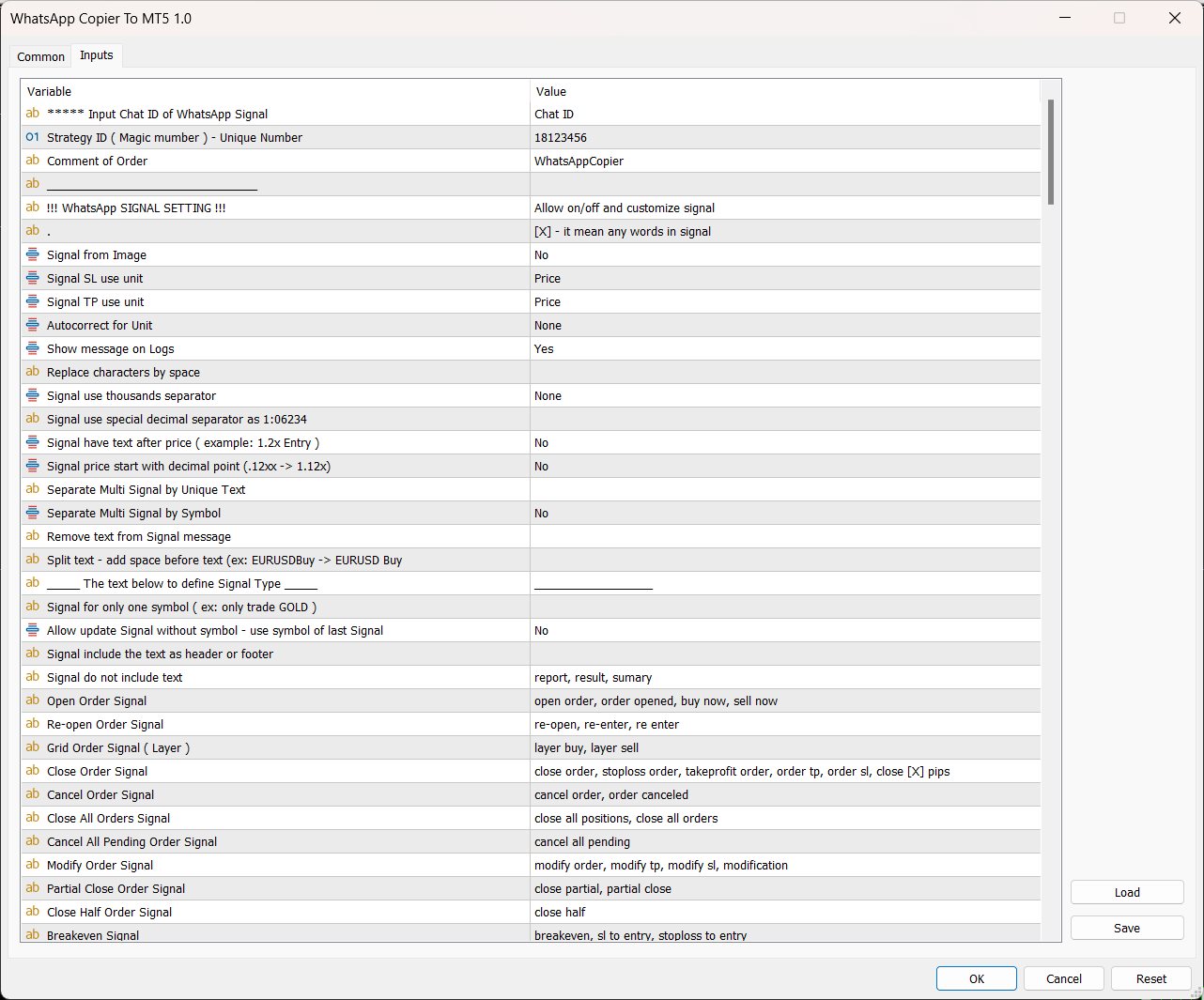
Task: Select the 'layer buy, layer sell' value
Action: pos(785,747)
